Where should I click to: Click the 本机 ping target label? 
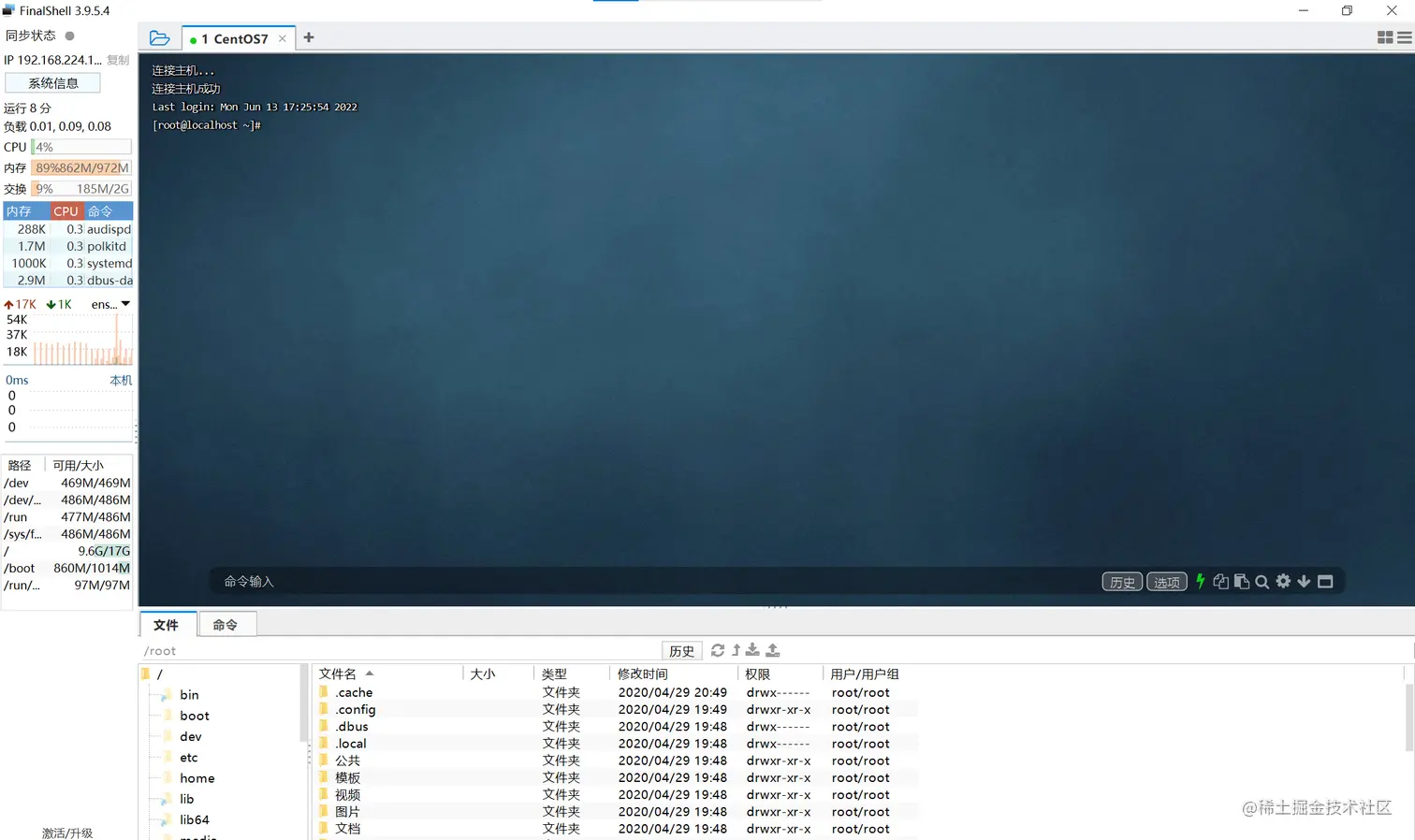tap(121, 380)
